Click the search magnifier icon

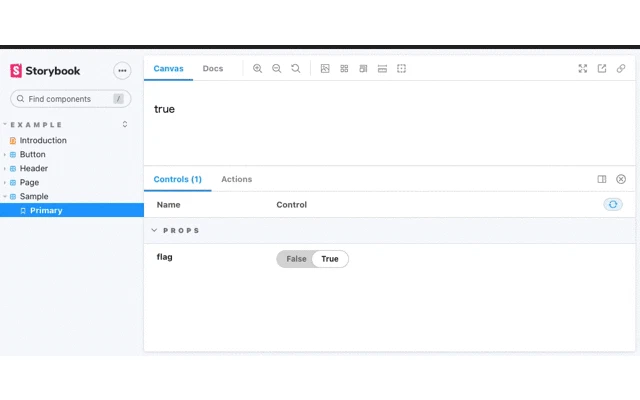point(20,99)
